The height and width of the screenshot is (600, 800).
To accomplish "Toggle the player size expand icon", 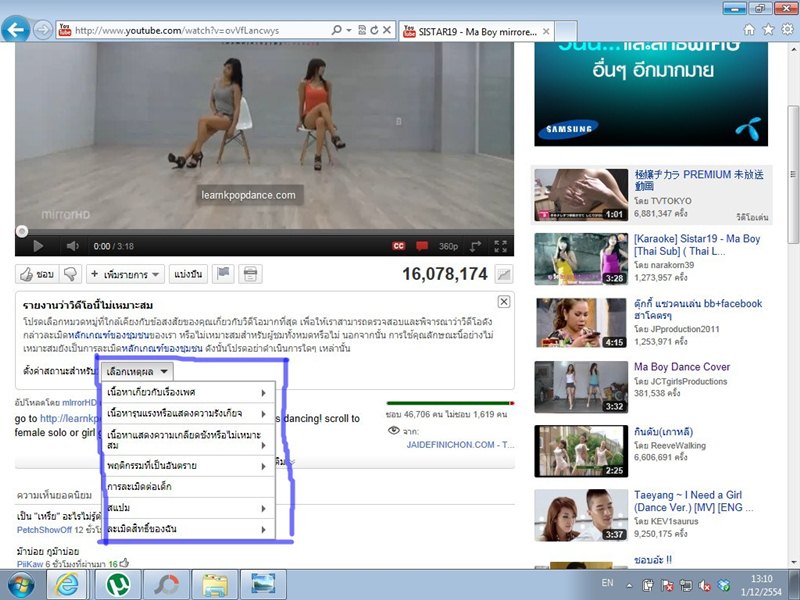I will (476, 246).
